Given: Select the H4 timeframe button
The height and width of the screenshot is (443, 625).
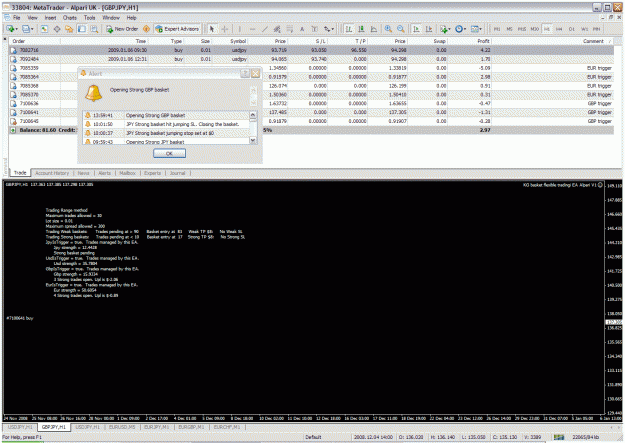Looking at the screenshot, I should point(559,29).
